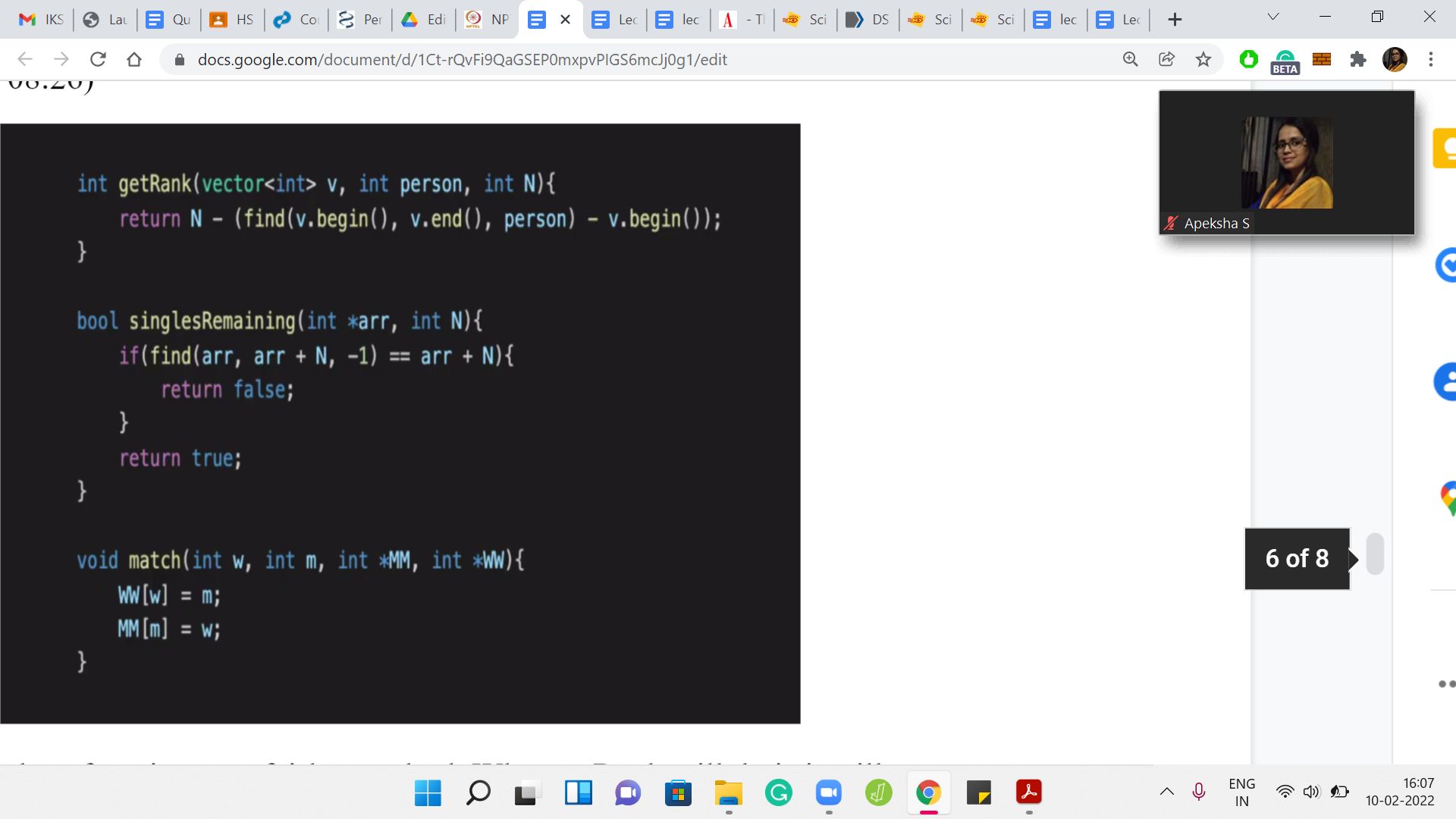
Task: Show hidden system tray icons
Action: pos(1167,792)
